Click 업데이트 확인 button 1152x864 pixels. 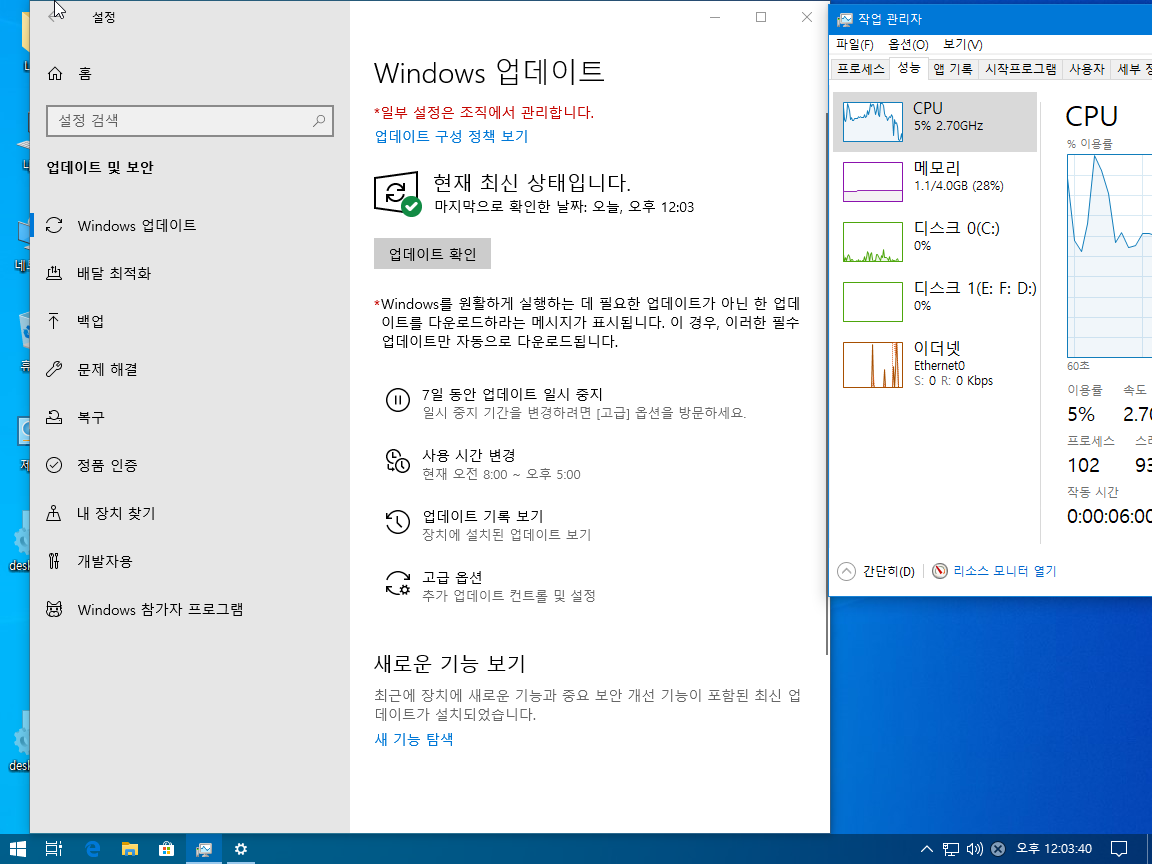[432, 253]
